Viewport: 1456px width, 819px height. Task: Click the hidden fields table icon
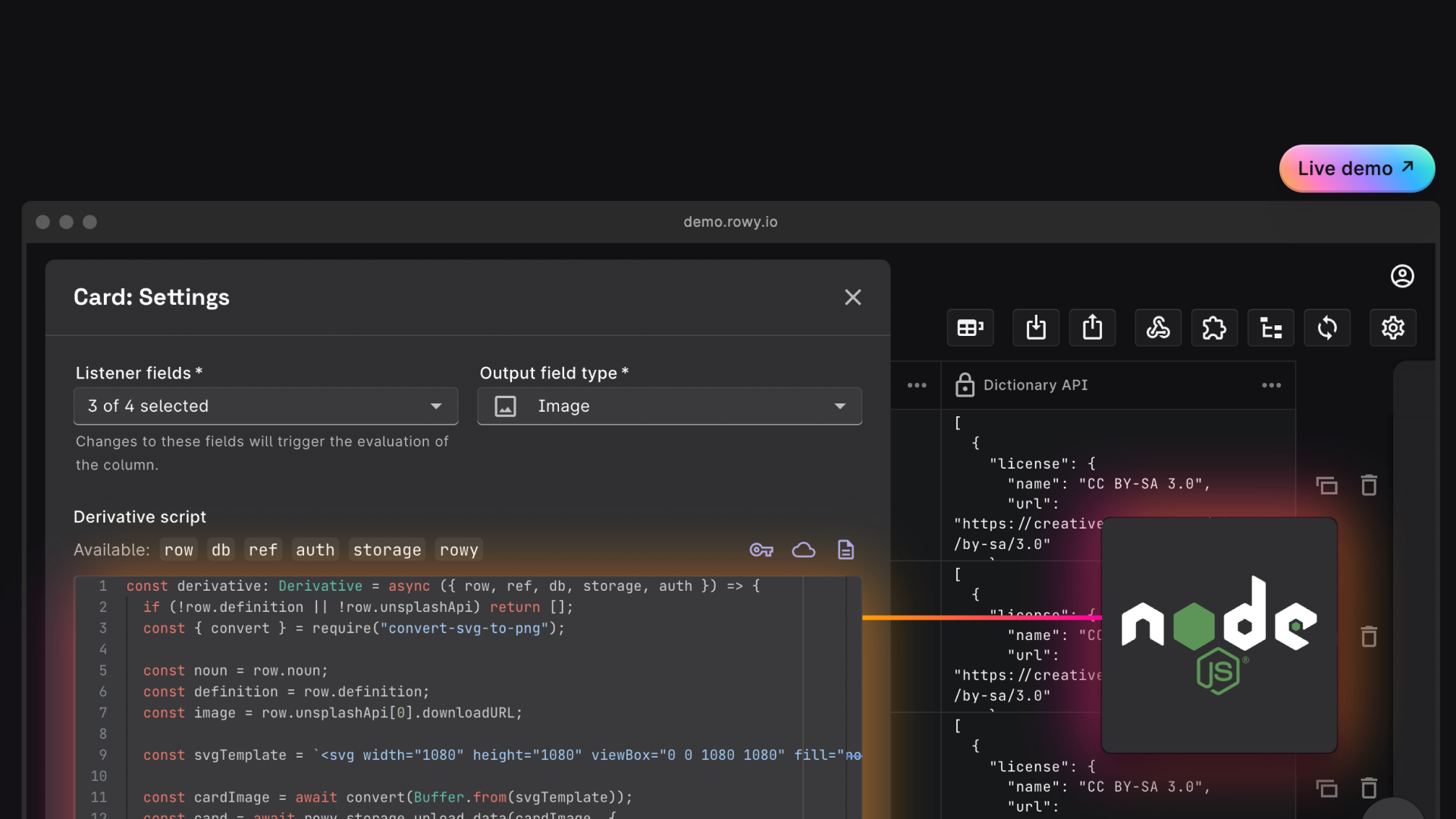click(x=970, y=328)
